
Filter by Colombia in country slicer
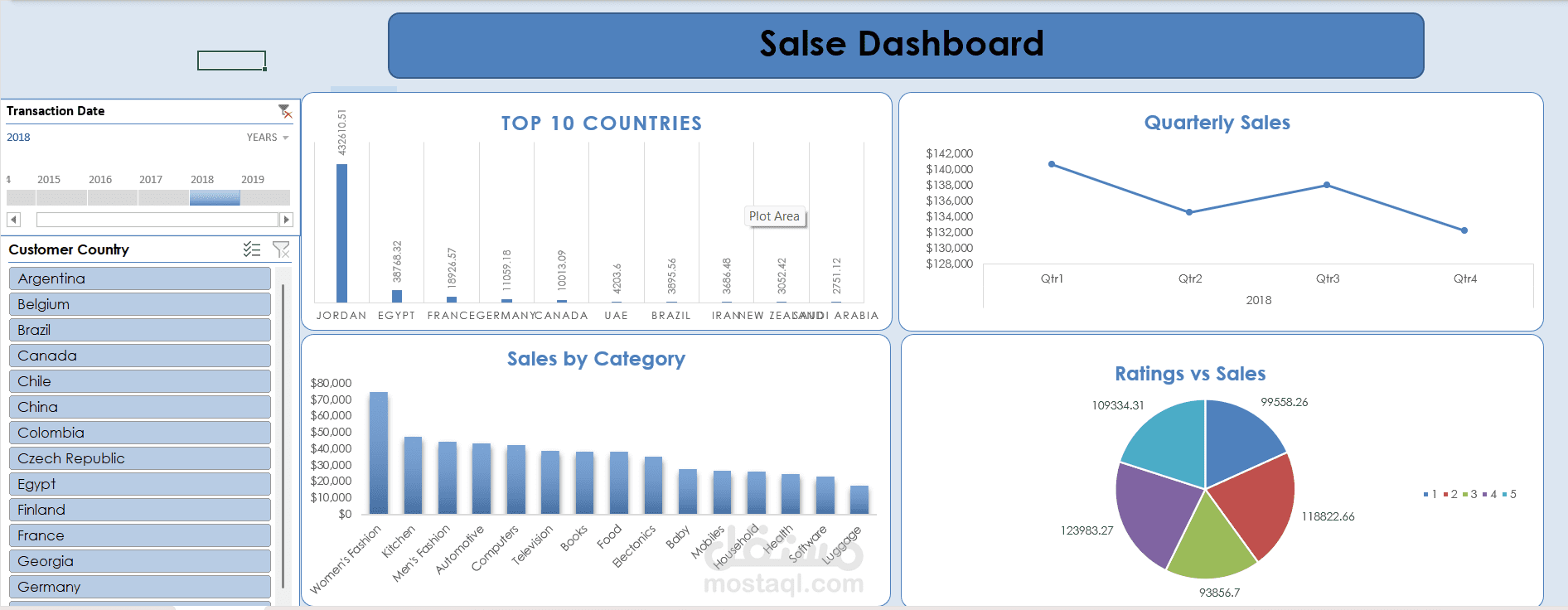[x=140, y=433]
